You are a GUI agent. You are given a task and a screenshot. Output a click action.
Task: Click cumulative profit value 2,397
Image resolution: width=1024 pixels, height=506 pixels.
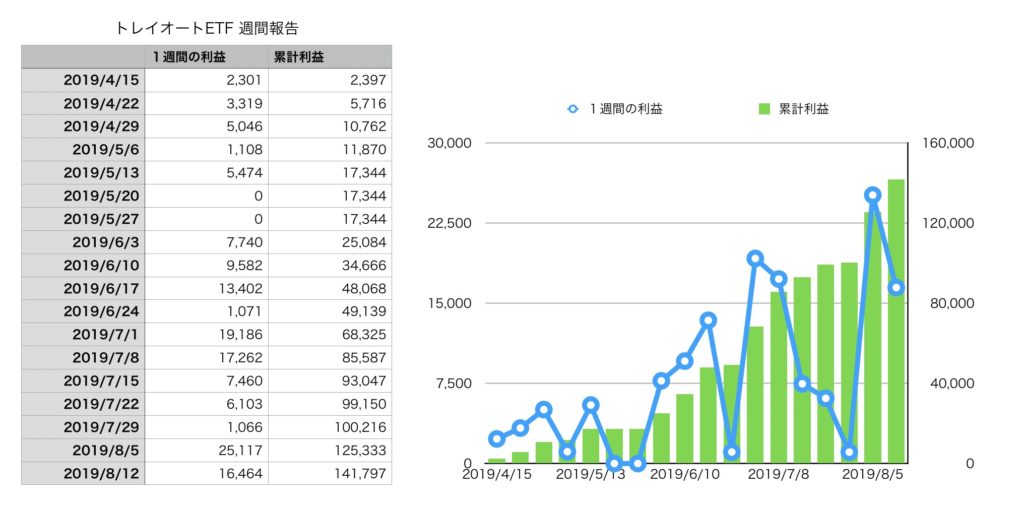(370, 80)
